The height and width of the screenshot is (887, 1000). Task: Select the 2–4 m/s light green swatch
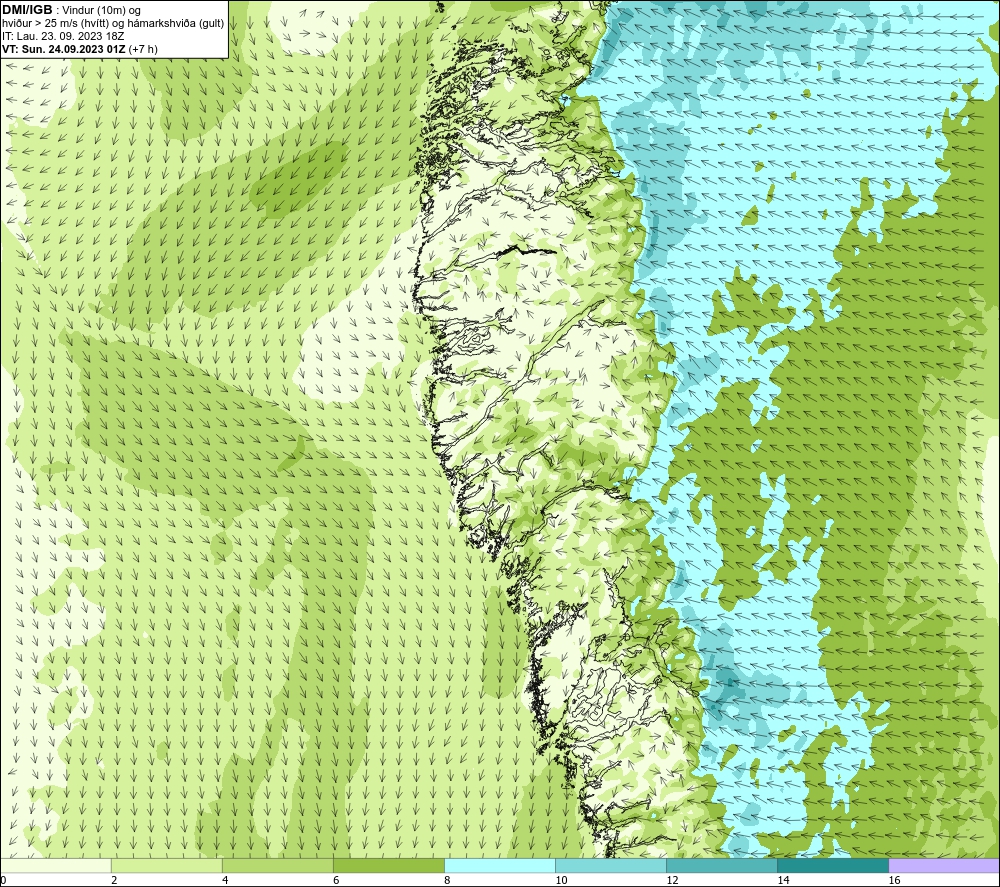click(166, 865)
